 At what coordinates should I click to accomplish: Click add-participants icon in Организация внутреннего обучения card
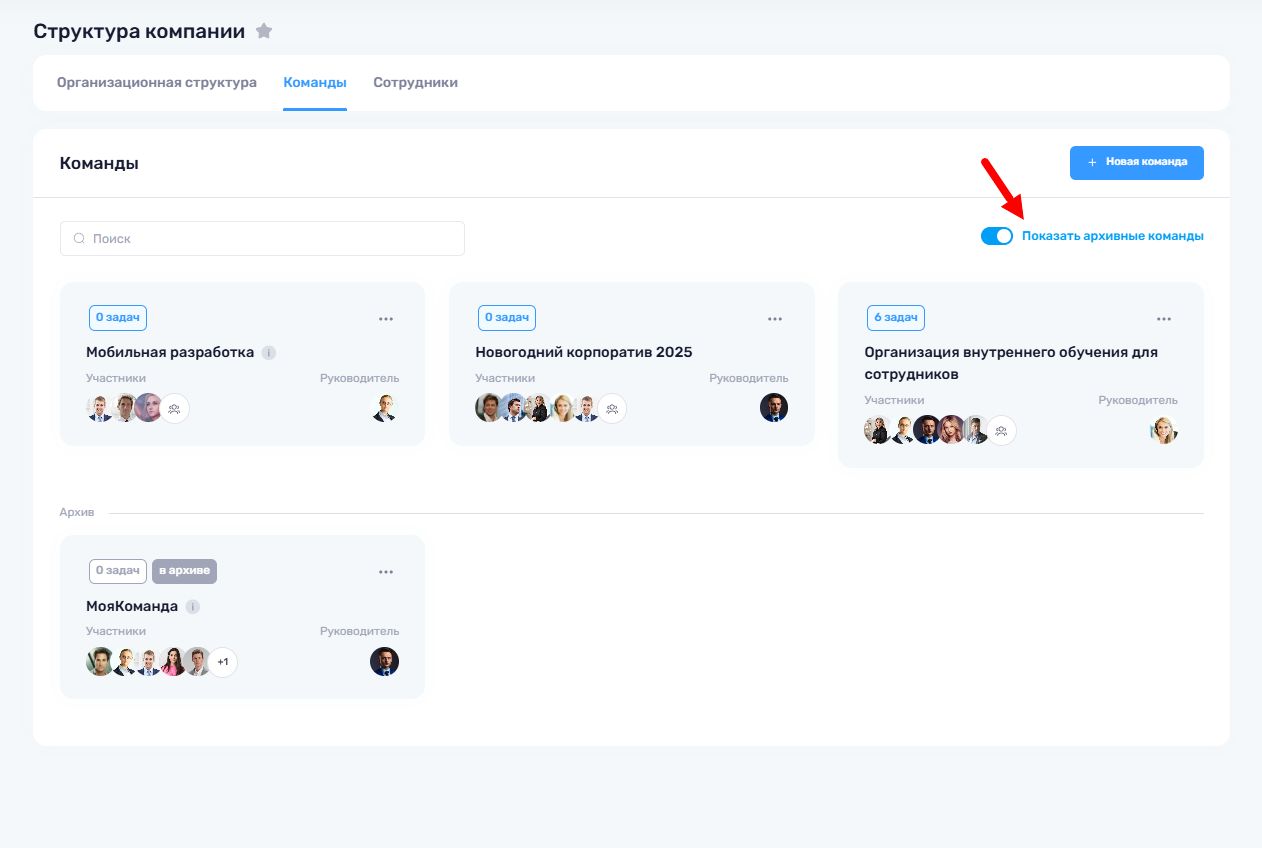click(x=1001, y=430)
